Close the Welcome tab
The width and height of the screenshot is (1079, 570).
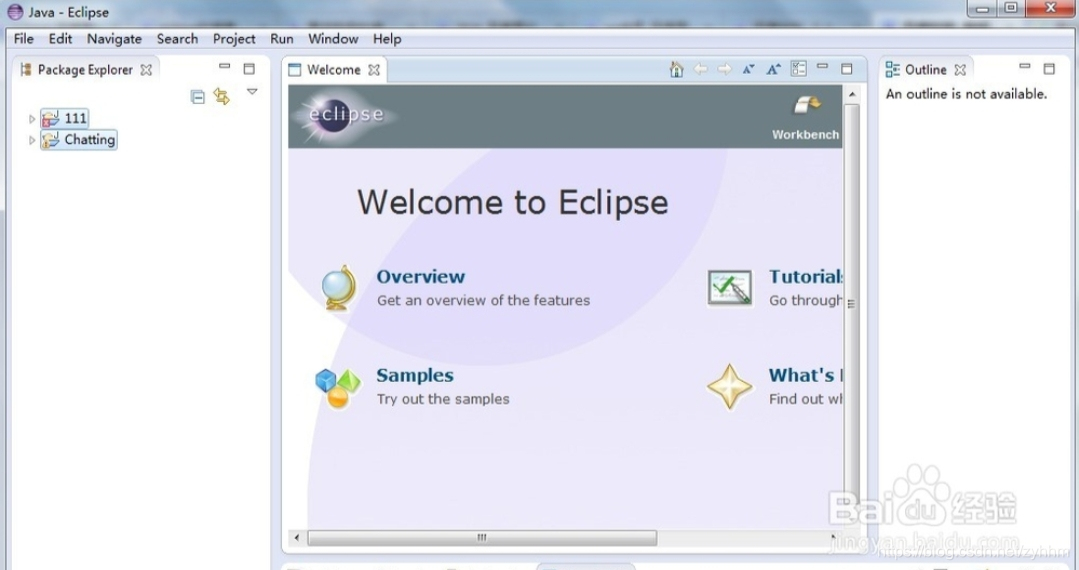tap(374, 70)
